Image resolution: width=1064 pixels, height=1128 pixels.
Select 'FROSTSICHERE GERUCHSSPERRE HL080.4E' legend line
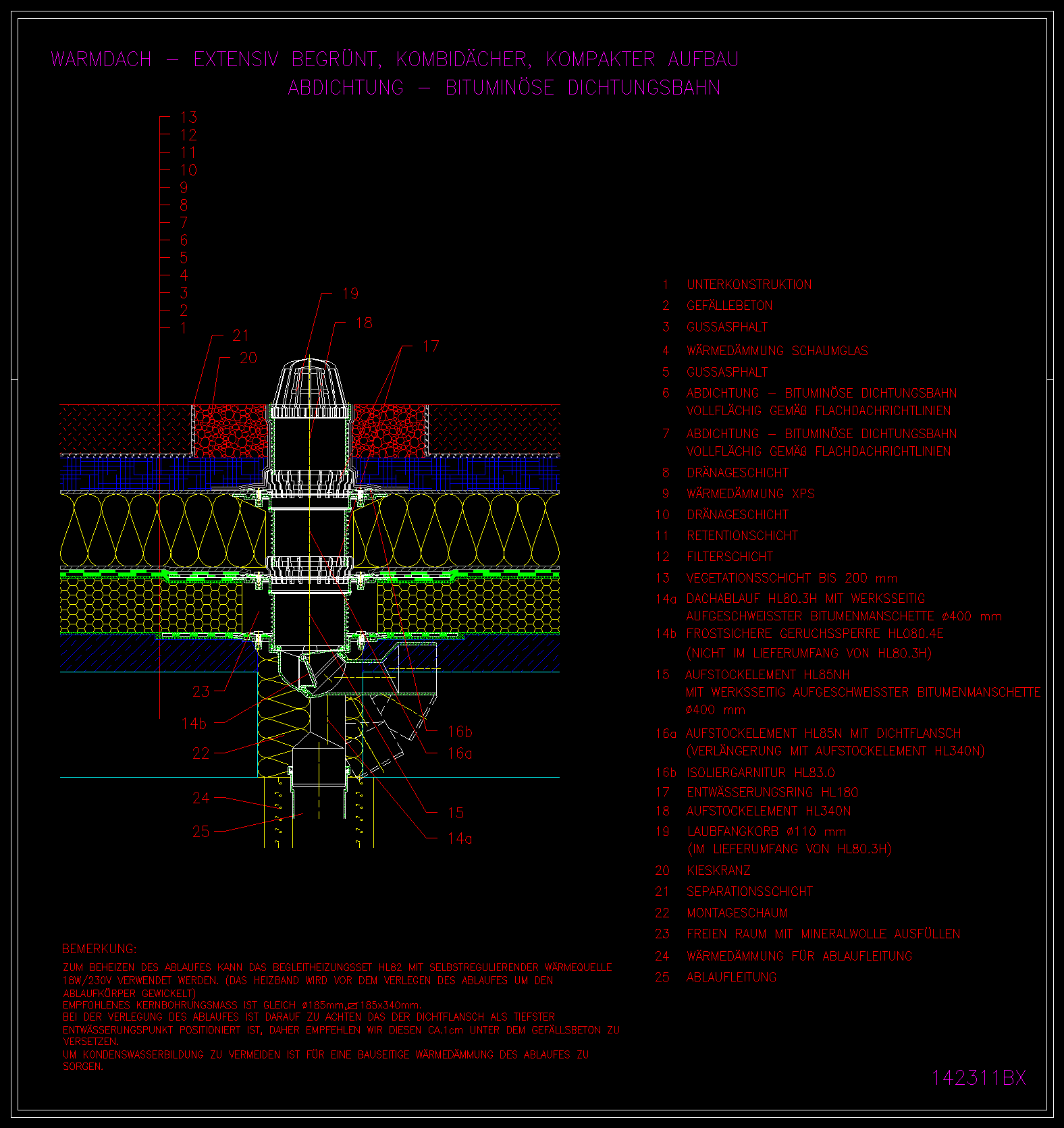[x=815, y=634]
